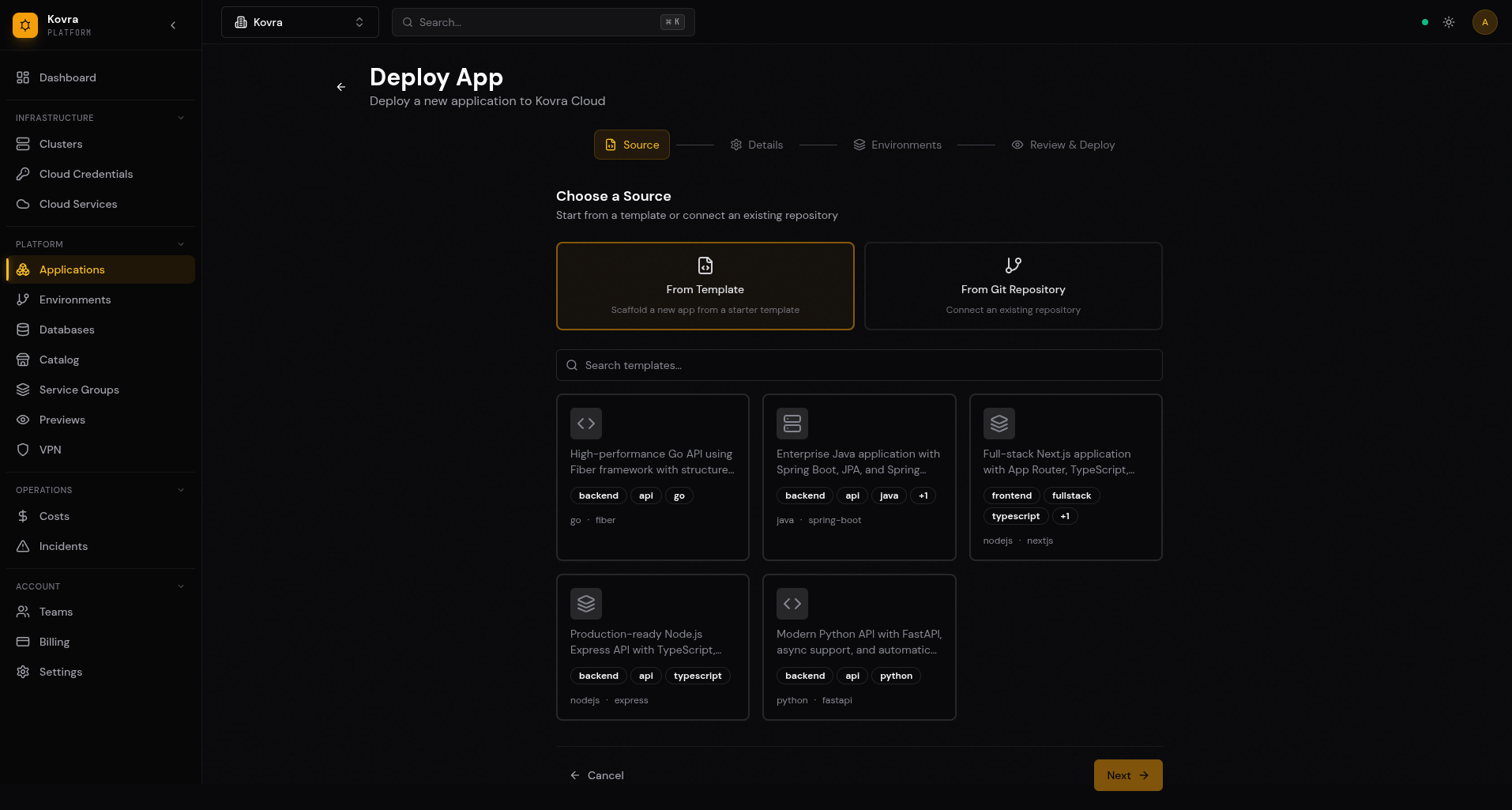The image size is (1512, 810).
Task: Click the green status indicator dot
Action: tap(1425, 22)
